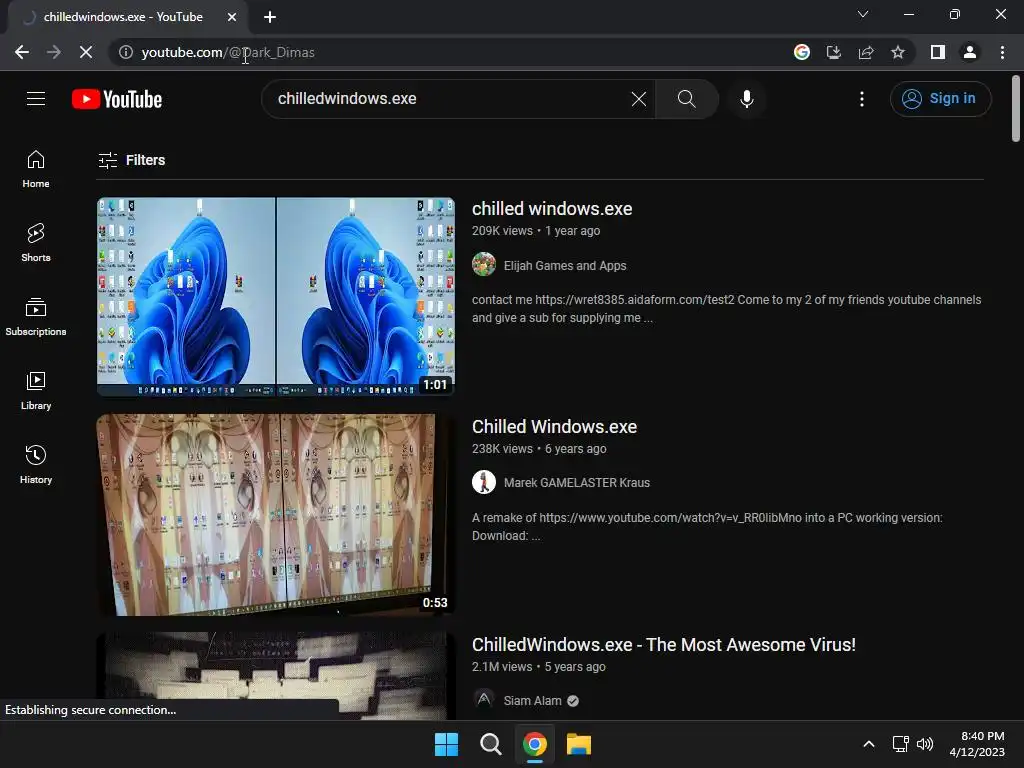
Task: Open Chrome profile icon
Action: point(970,52)
